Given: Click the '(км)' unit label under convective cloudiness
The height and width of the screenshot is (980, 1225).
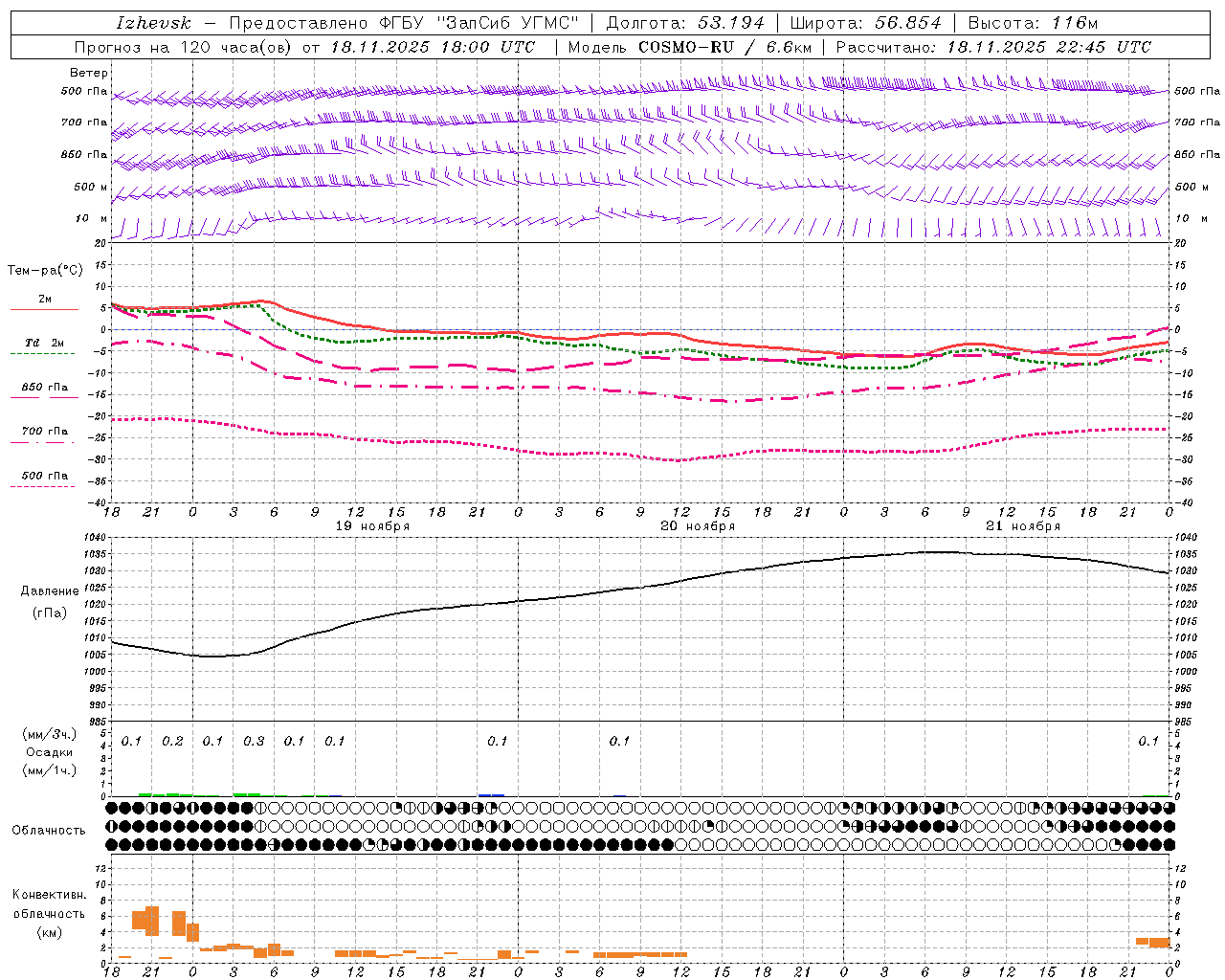Looking at the screenshot, I should pos(49,932).
